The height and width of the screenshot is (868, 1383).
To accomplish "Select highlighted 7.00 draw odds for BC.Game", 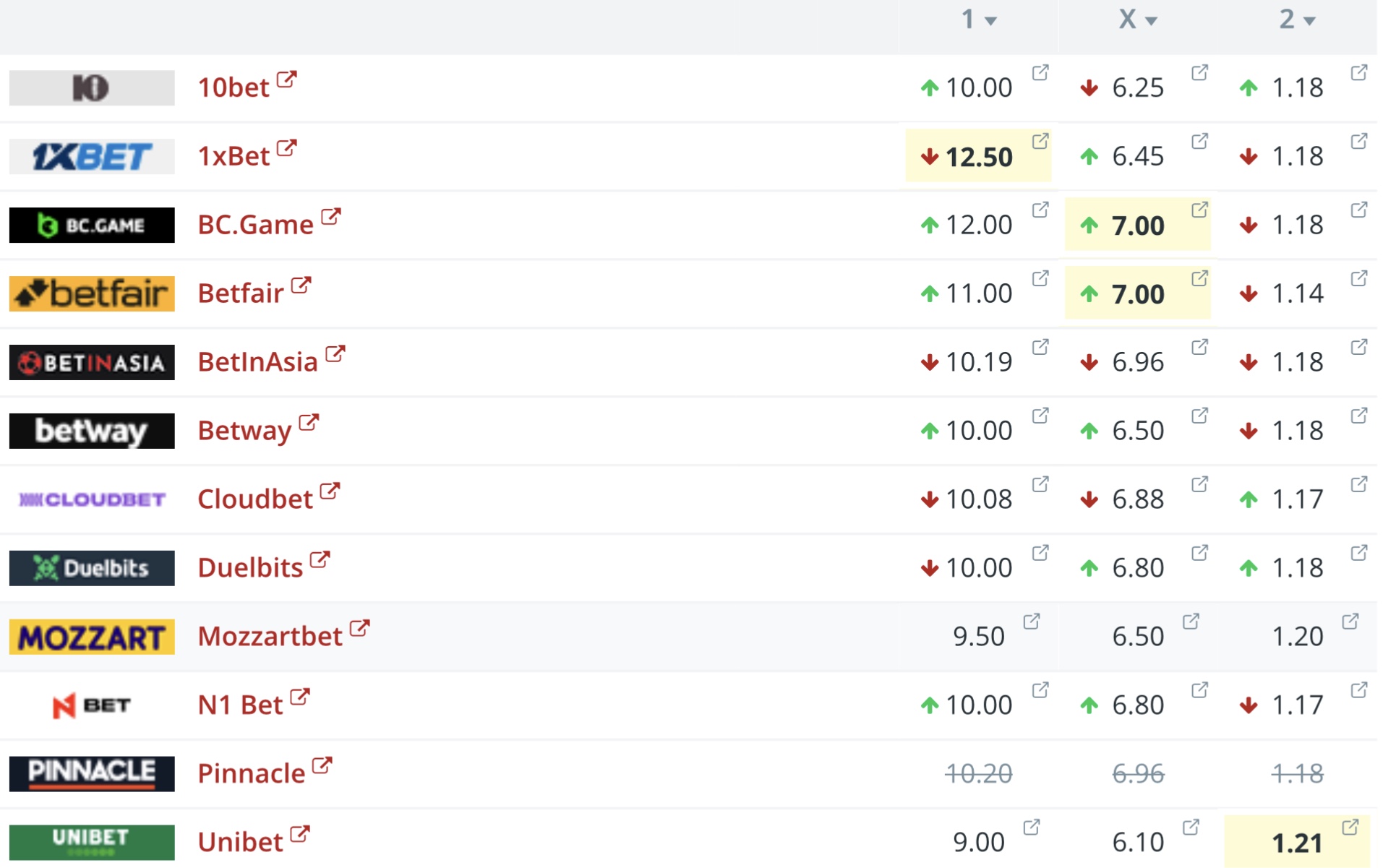I will tap(1137, 225).
